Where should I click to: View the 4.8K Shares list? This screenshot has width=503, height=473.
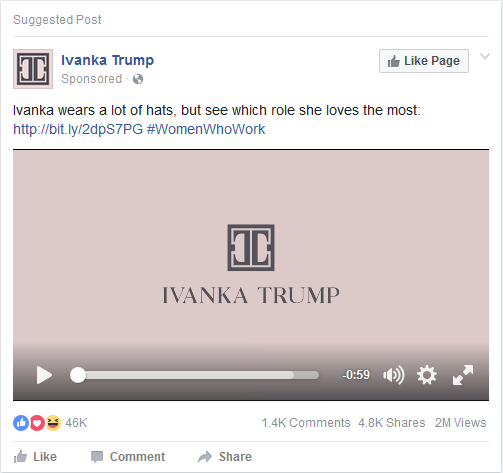(x=392, y=423)
